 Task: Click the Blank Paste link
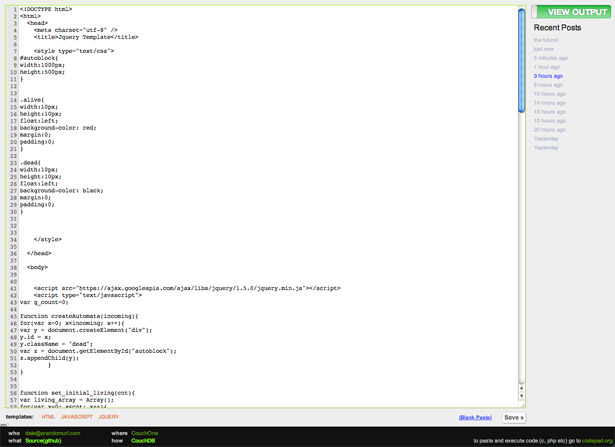pos(475,418)
